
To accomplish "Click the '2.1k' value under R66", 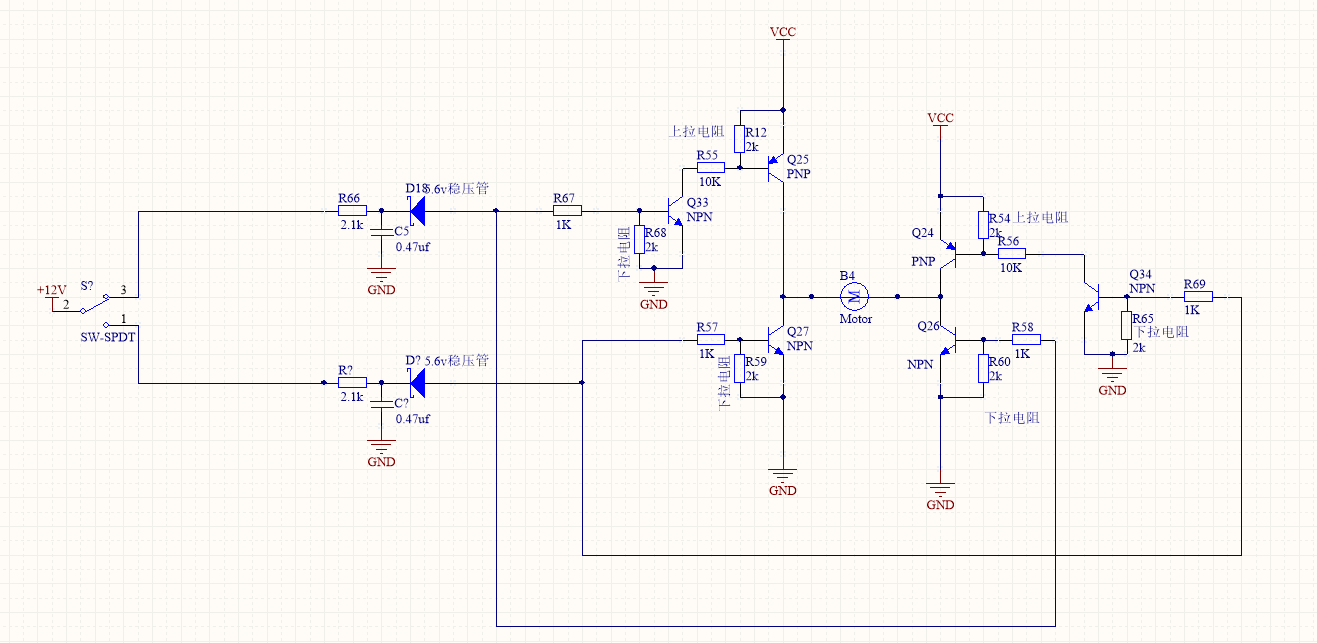I will click(352, 226).
